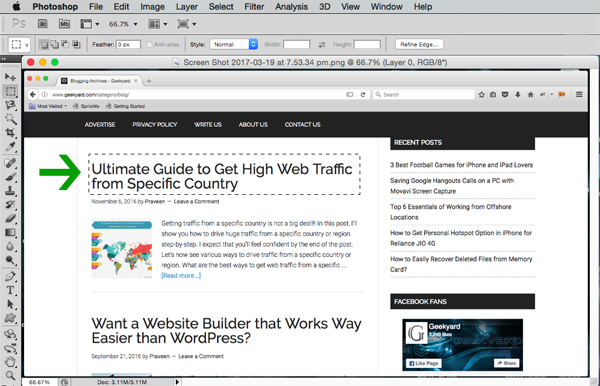Select the Zoom tool in toolbox
The height and width of the screenshot is (386, 600).
(x=10, y=375)
